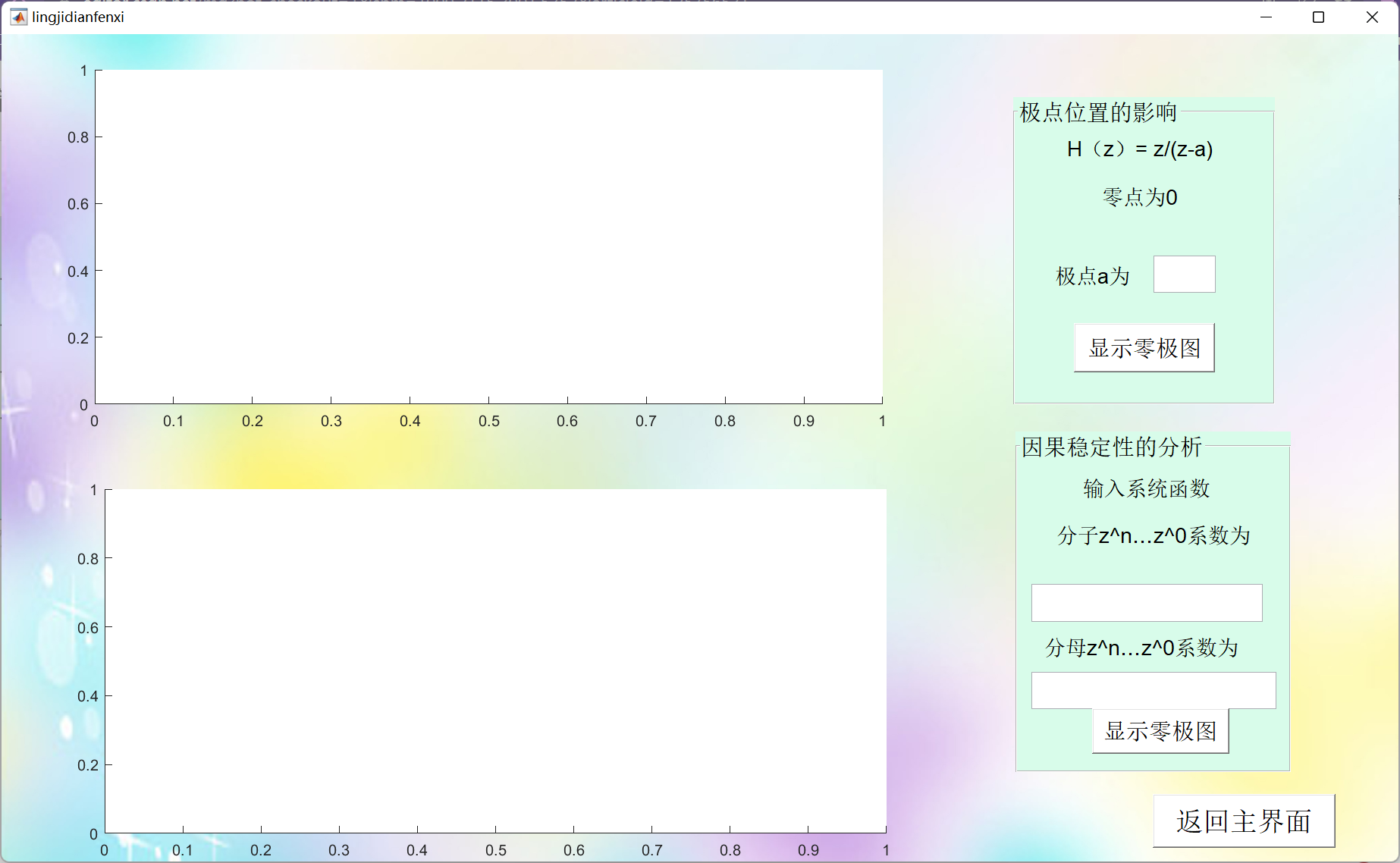This screenshot has width=1400, height=863.
Task: Click the 显示零极图 button in 极点位置的影响 panel
Action: click(x=1144, y=347)
